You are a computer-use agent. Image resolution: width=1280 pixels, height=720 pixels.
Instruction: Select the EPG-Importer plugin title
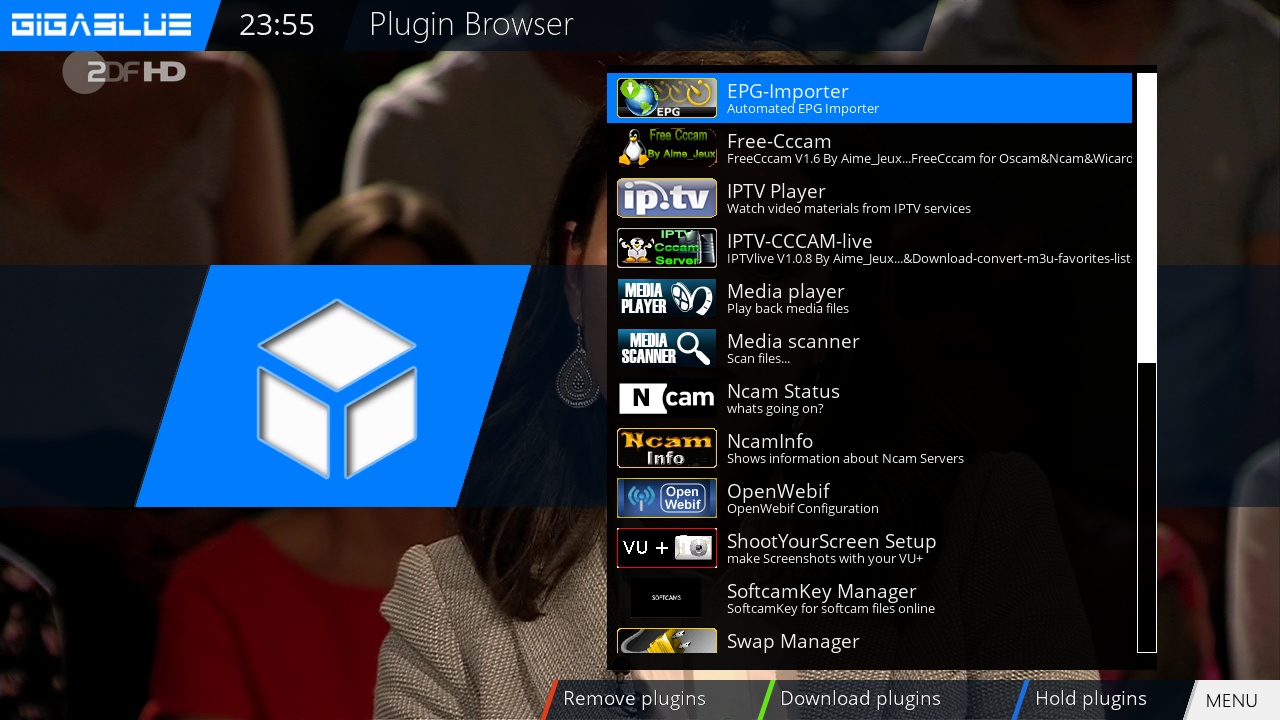point(788,91)
